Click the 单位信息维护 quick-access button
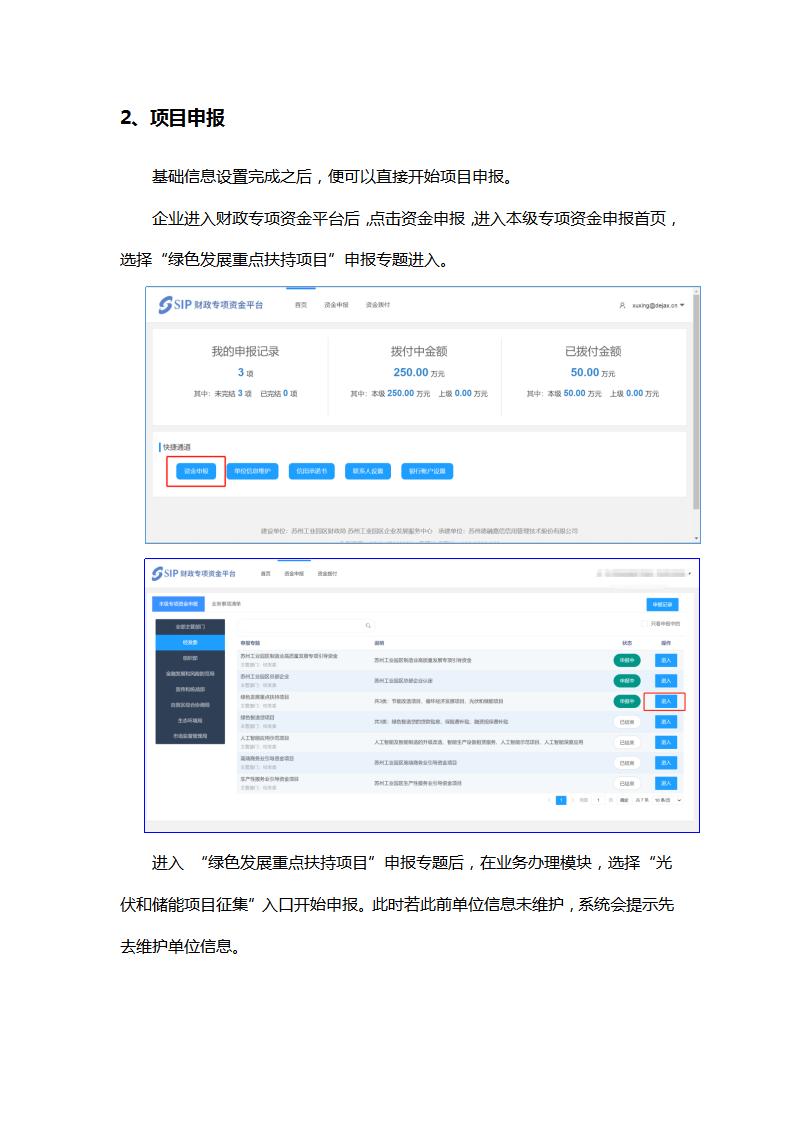793x1122 pixels. 251,470
